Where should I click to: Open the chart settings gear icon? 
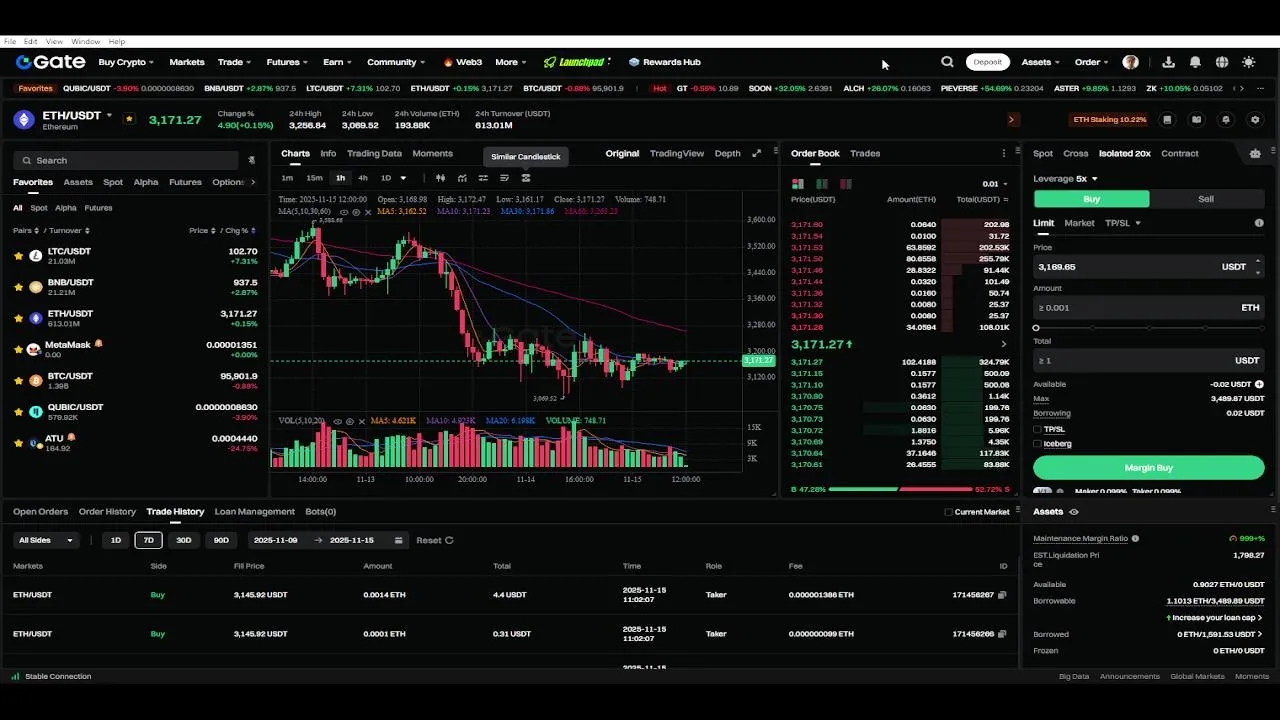click(1255, 120)
